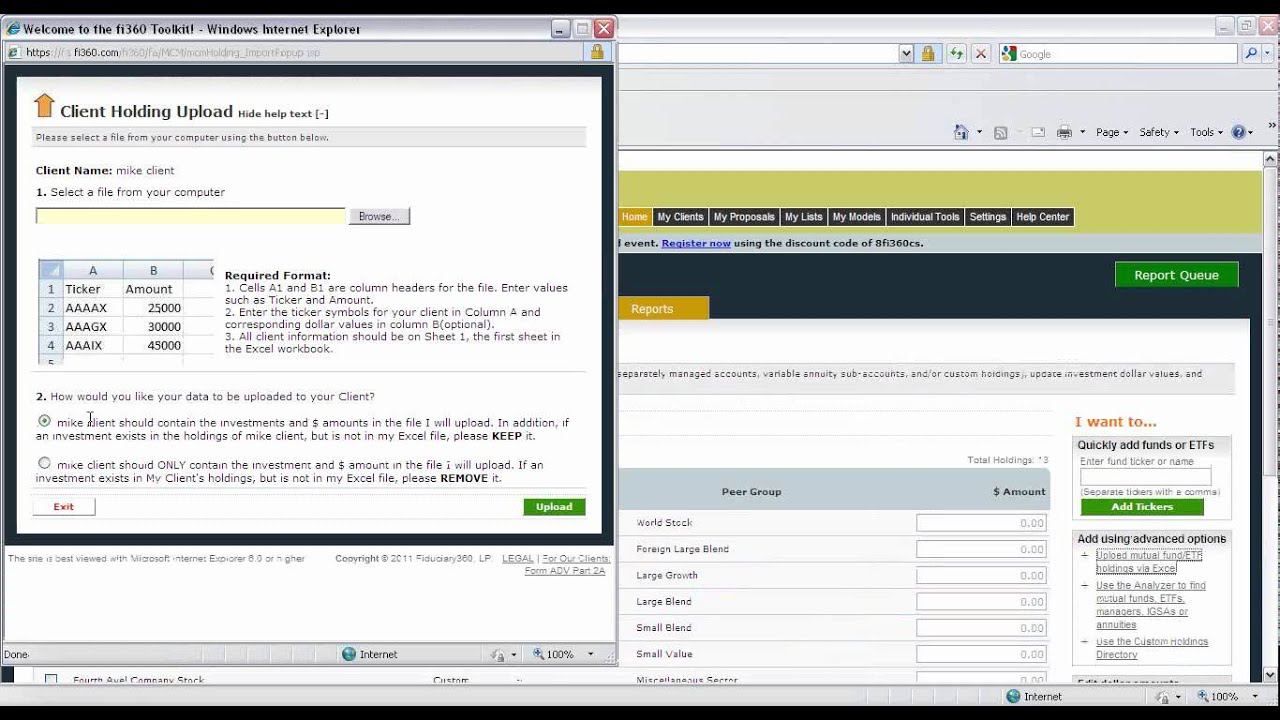Open the Page menu dropdown

click(1112, 132)
